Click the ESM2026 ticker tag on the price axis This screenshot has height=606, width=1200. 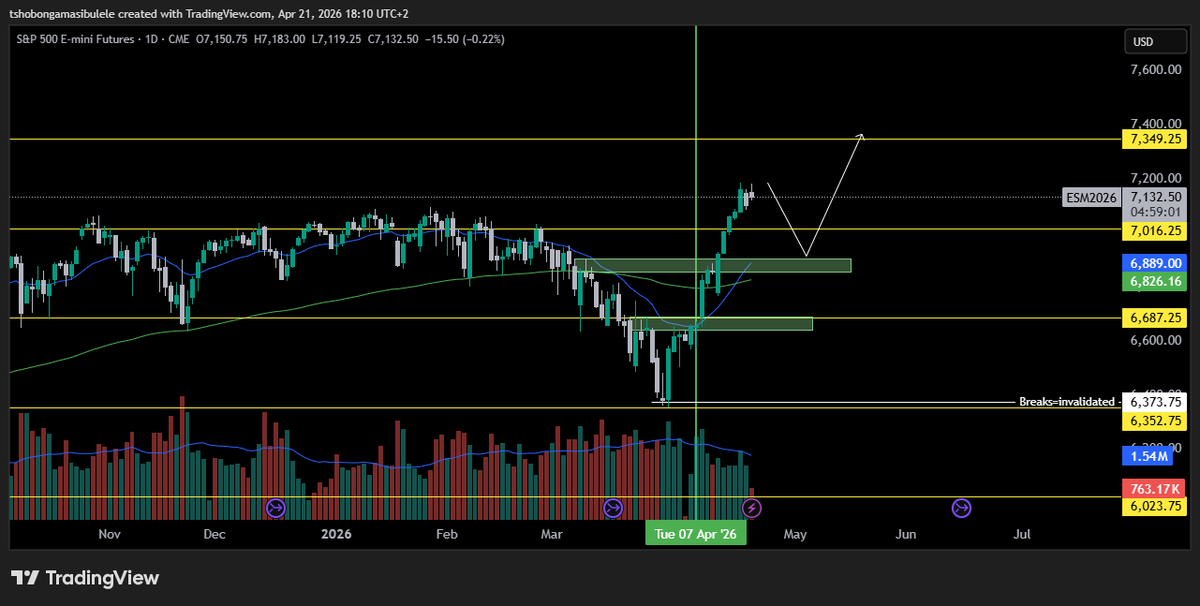1092,197
